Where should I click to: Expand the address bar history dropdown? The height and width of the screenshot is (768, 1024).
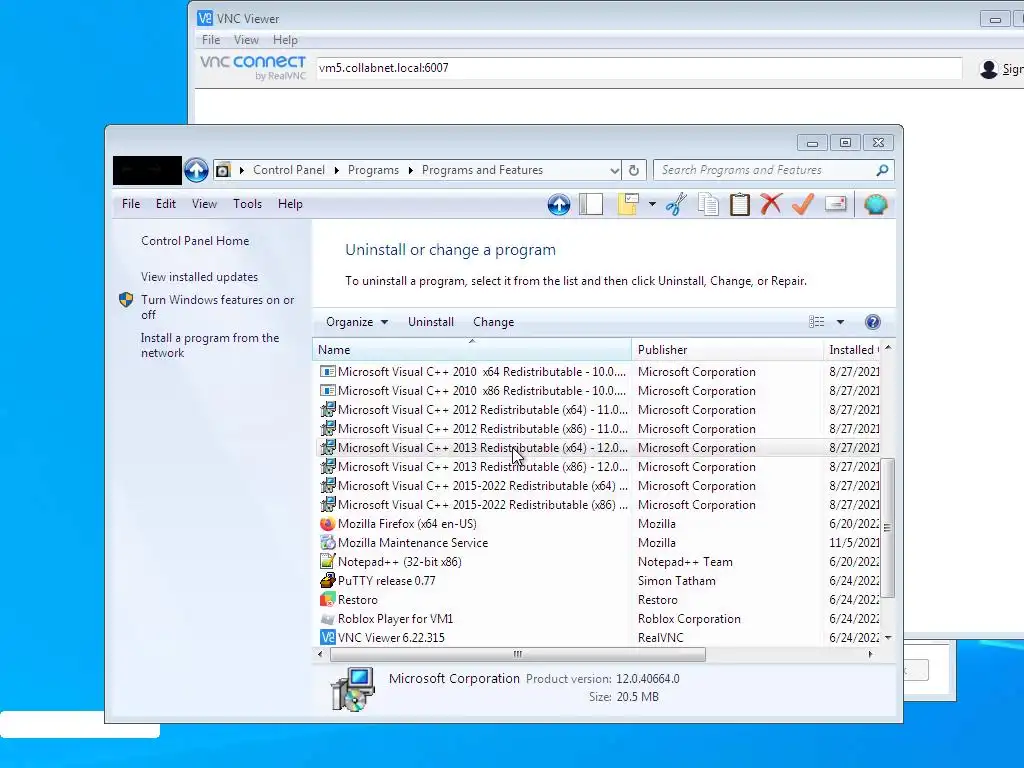pyautogui.click(x=614, y=170)
